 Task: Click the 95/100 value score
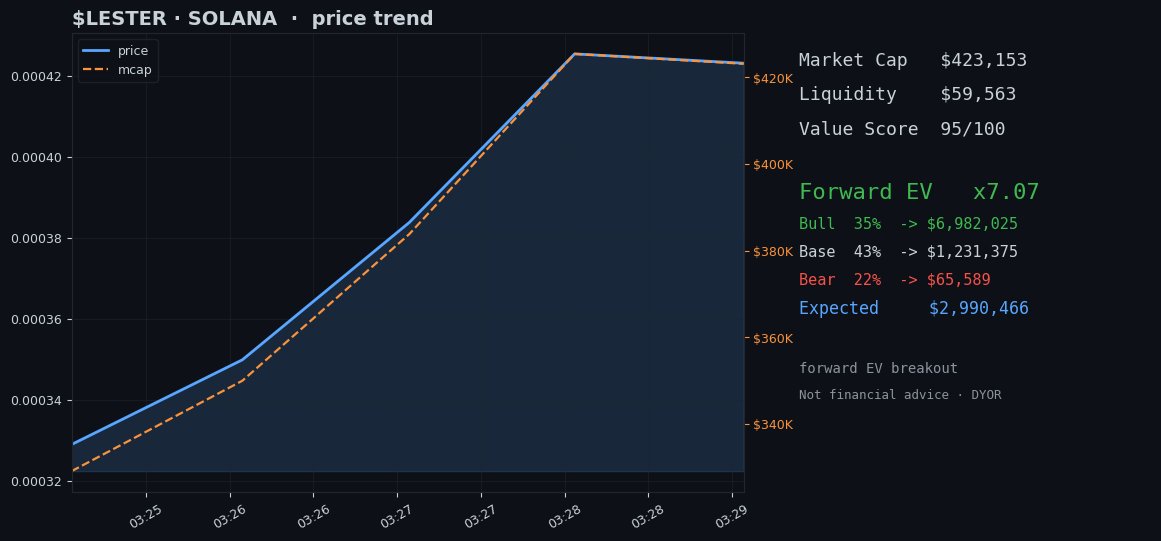(973, 129)
